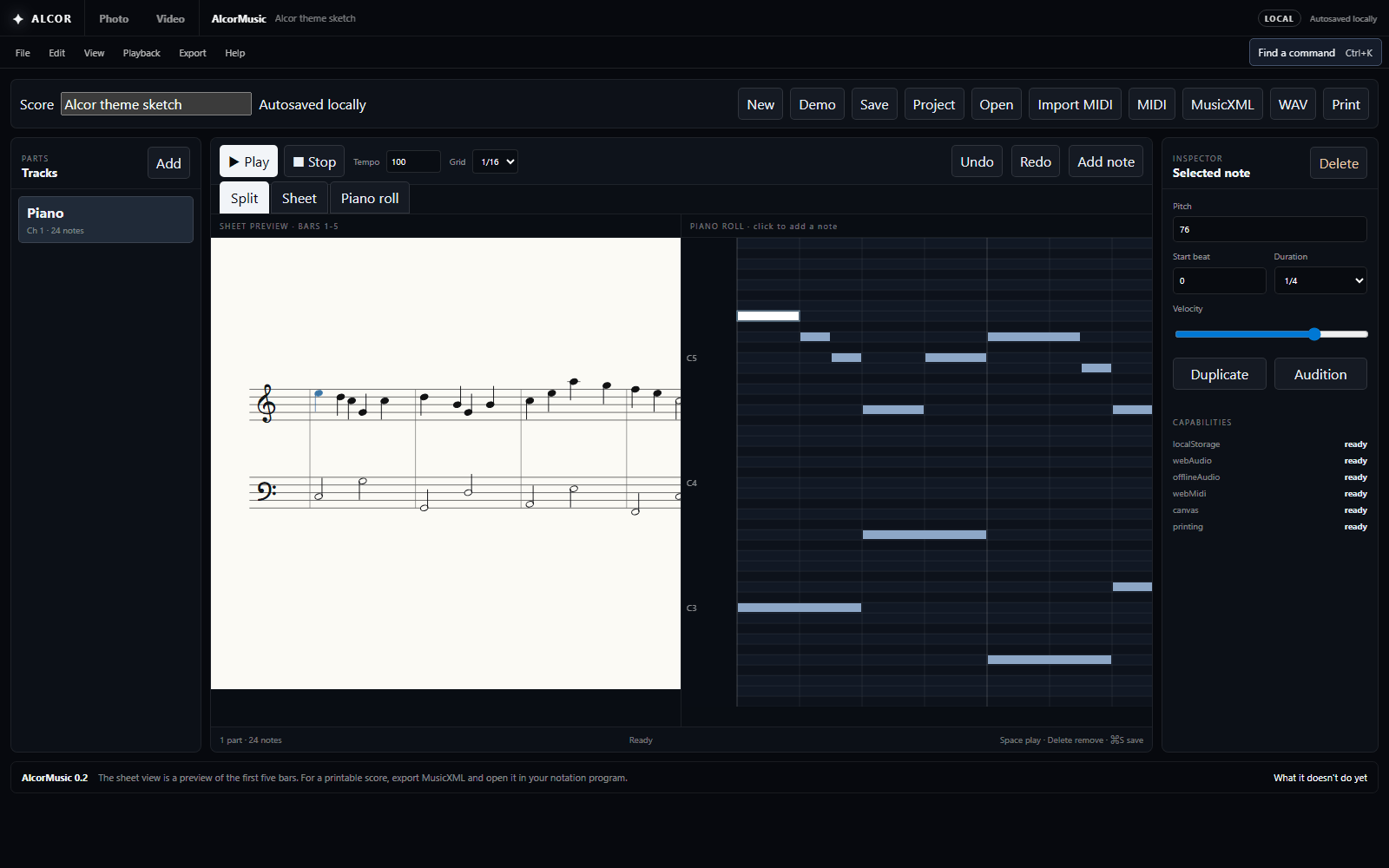
Task: Open the File menu
Action: coord(23,53)
